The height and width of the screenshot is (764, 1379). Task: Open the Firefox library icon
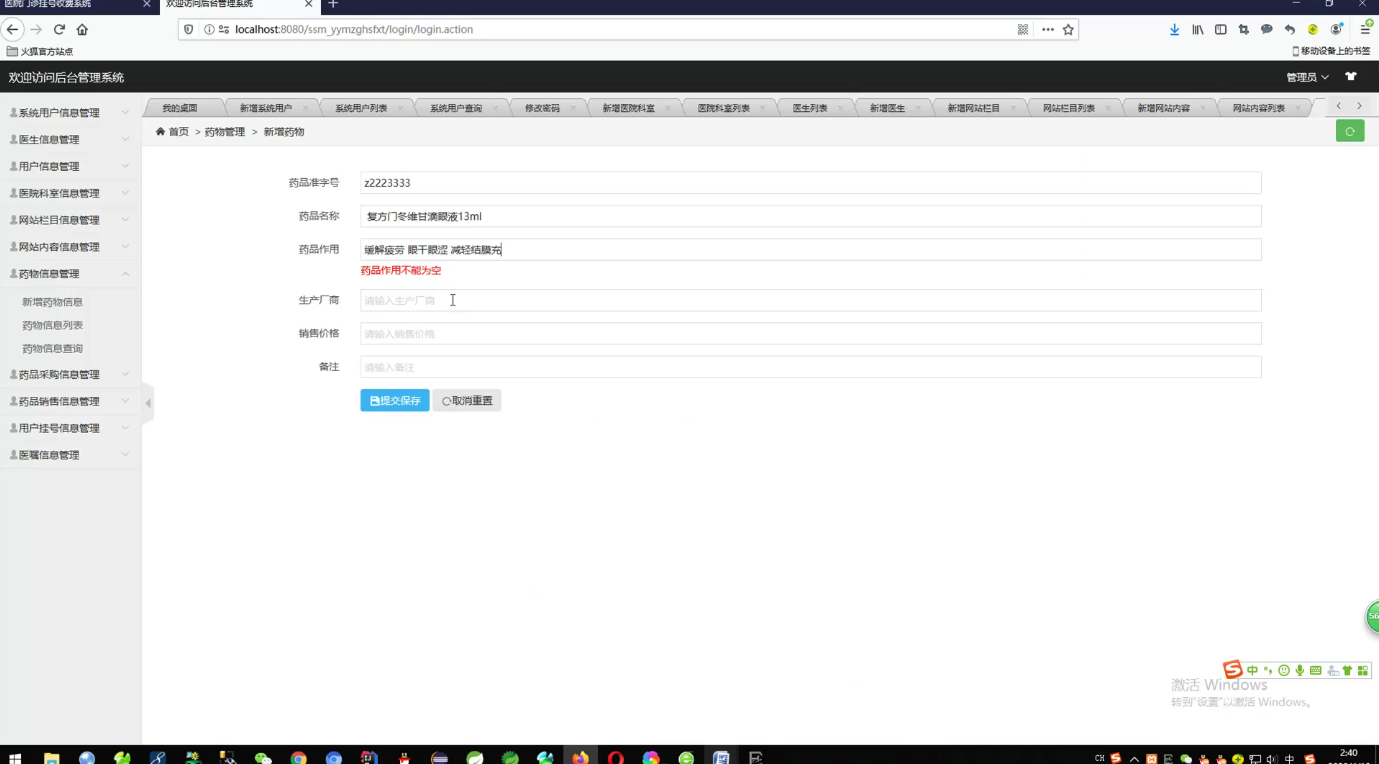[x=1197, y=30]
